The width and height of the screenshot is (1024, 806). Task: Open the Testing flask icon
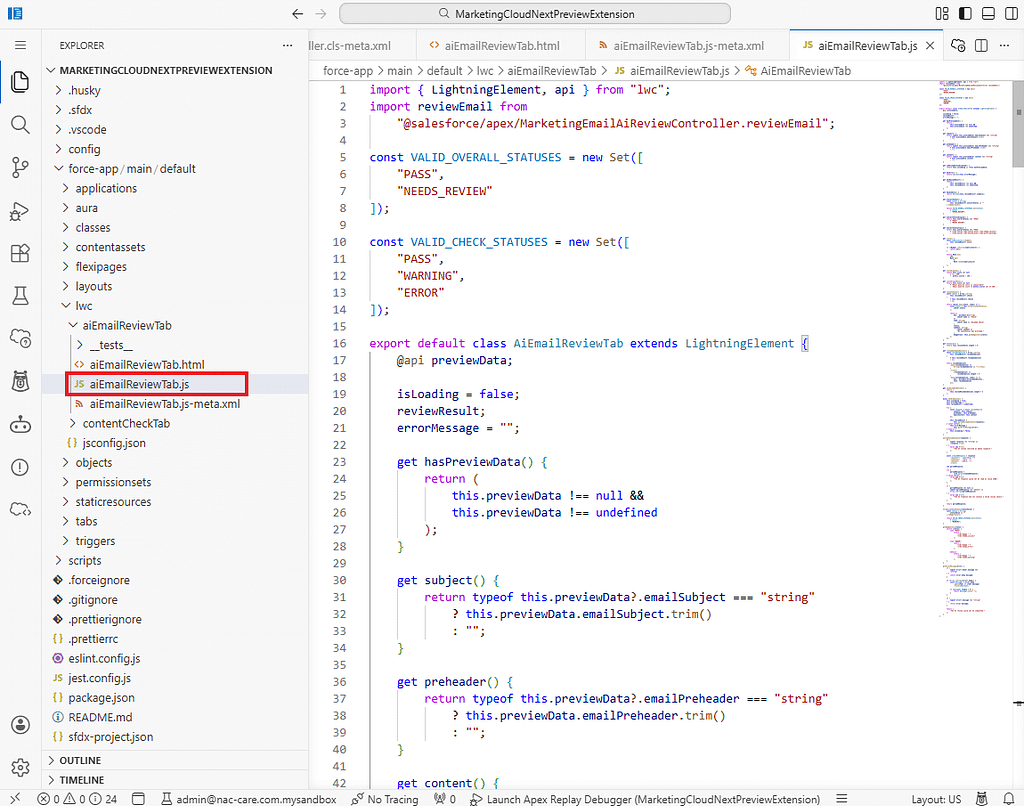click(20, 296)
